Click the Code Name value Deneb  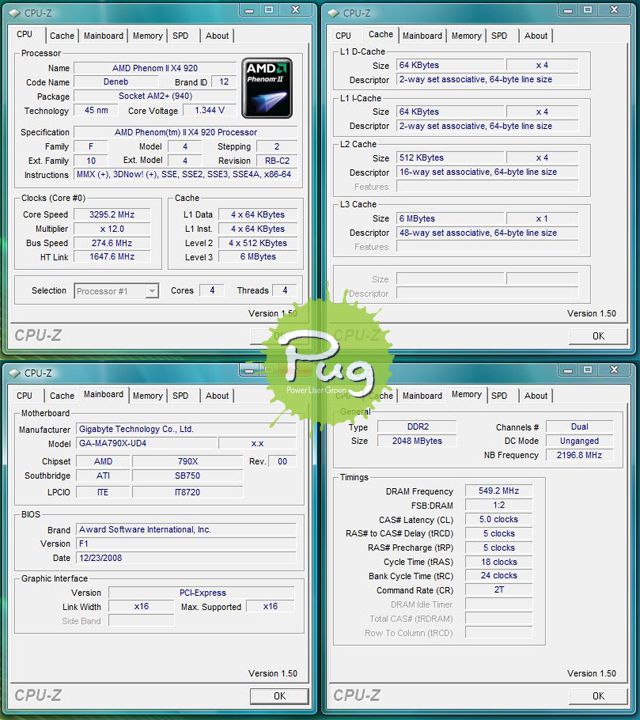point(116,82)
